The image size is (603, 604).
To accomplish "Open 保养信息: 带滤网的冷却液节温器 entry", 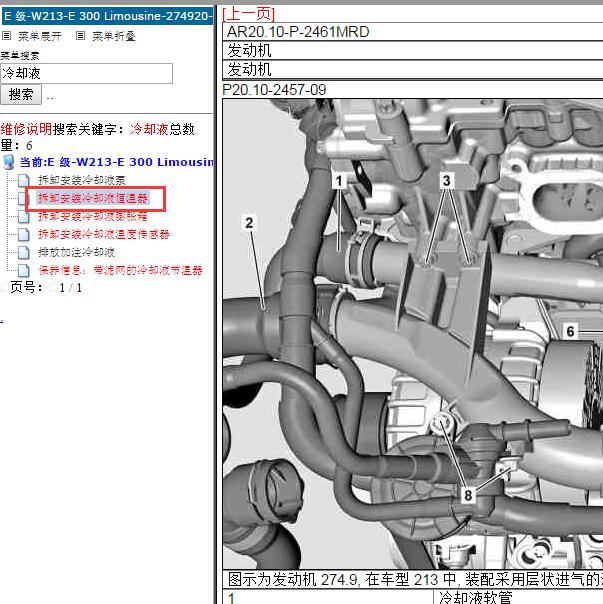I will tap(120, 270).
